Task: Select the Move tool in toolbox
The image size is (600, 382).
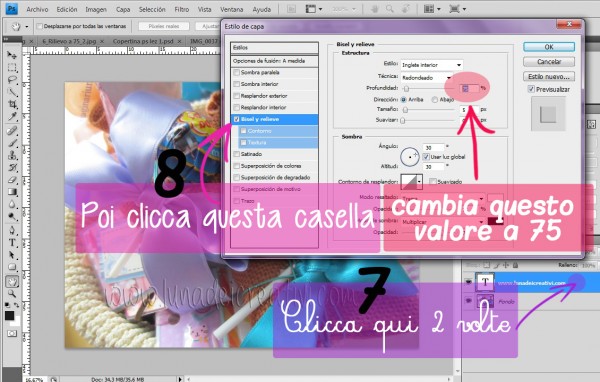Action: [x=12, y=56]
